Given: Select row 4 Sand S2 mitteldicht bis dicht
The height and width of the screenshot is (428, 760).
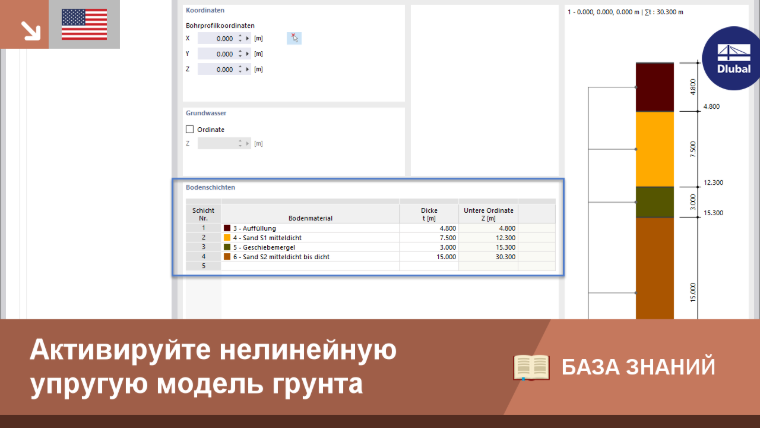Looking at the screenshot, I should click(371, 256).
